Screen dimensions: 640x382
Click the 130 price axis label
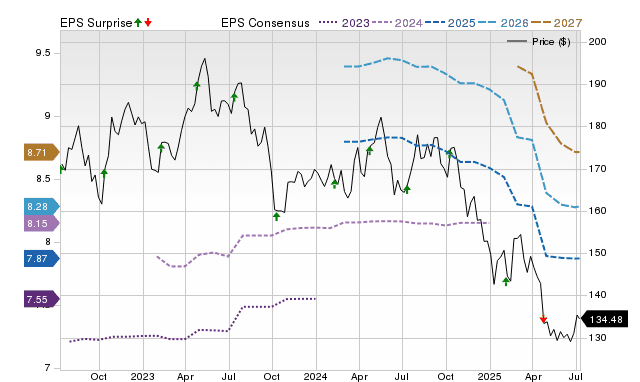click(597, 338)
